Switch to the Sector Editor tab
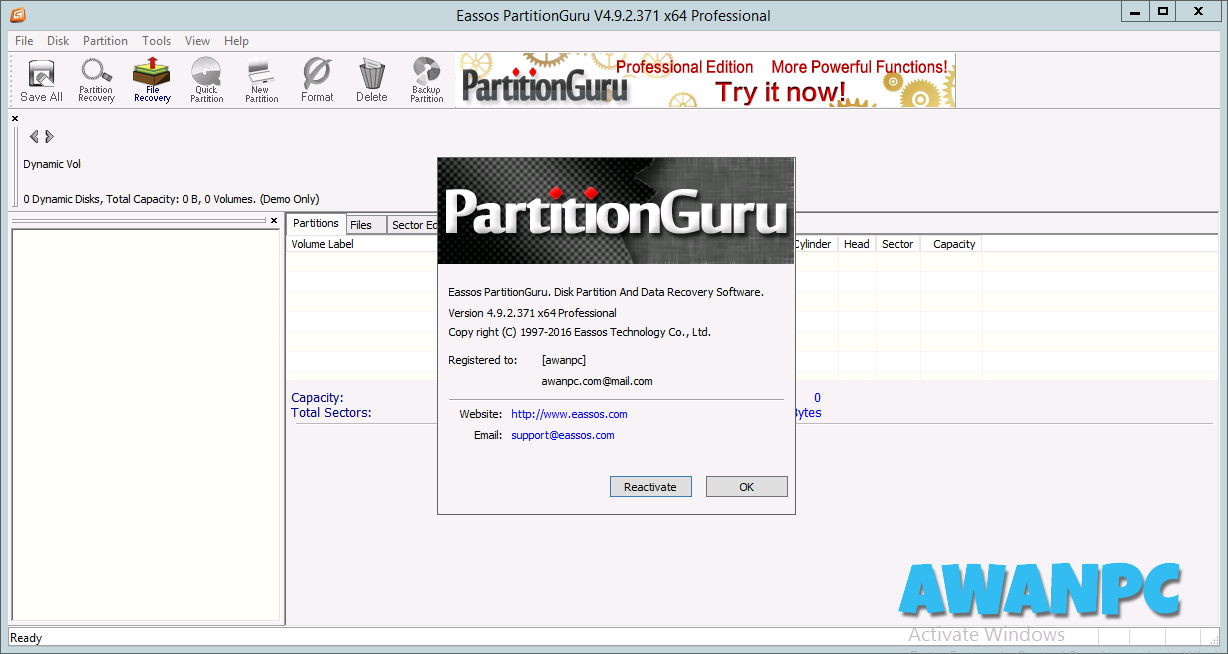This screenshot has height=654, width=1228. click(x=413, y=225)
